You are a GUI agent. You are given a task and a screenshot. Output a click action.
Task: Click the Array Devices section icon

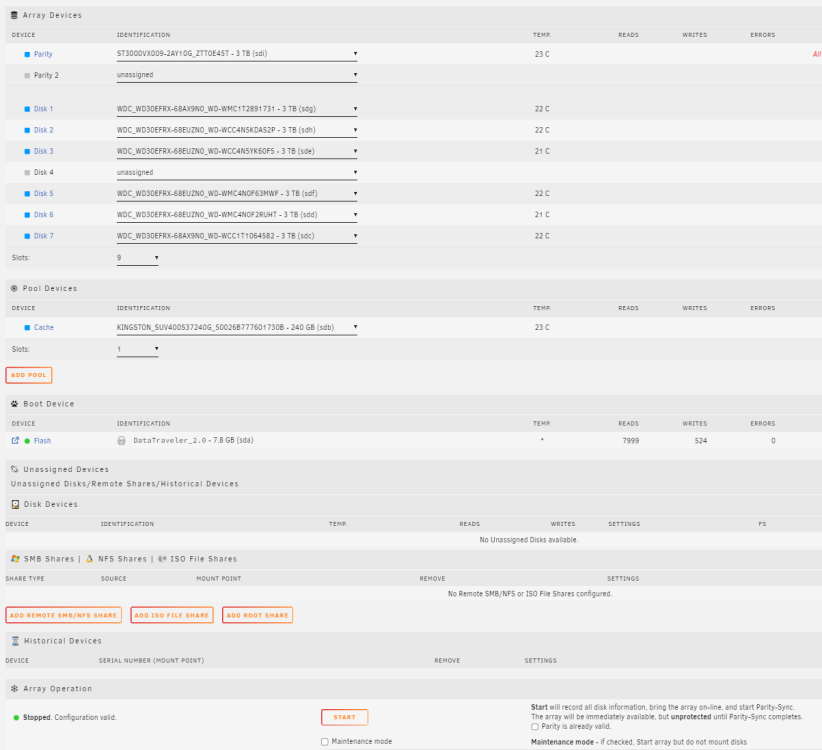tap(14, 15)
